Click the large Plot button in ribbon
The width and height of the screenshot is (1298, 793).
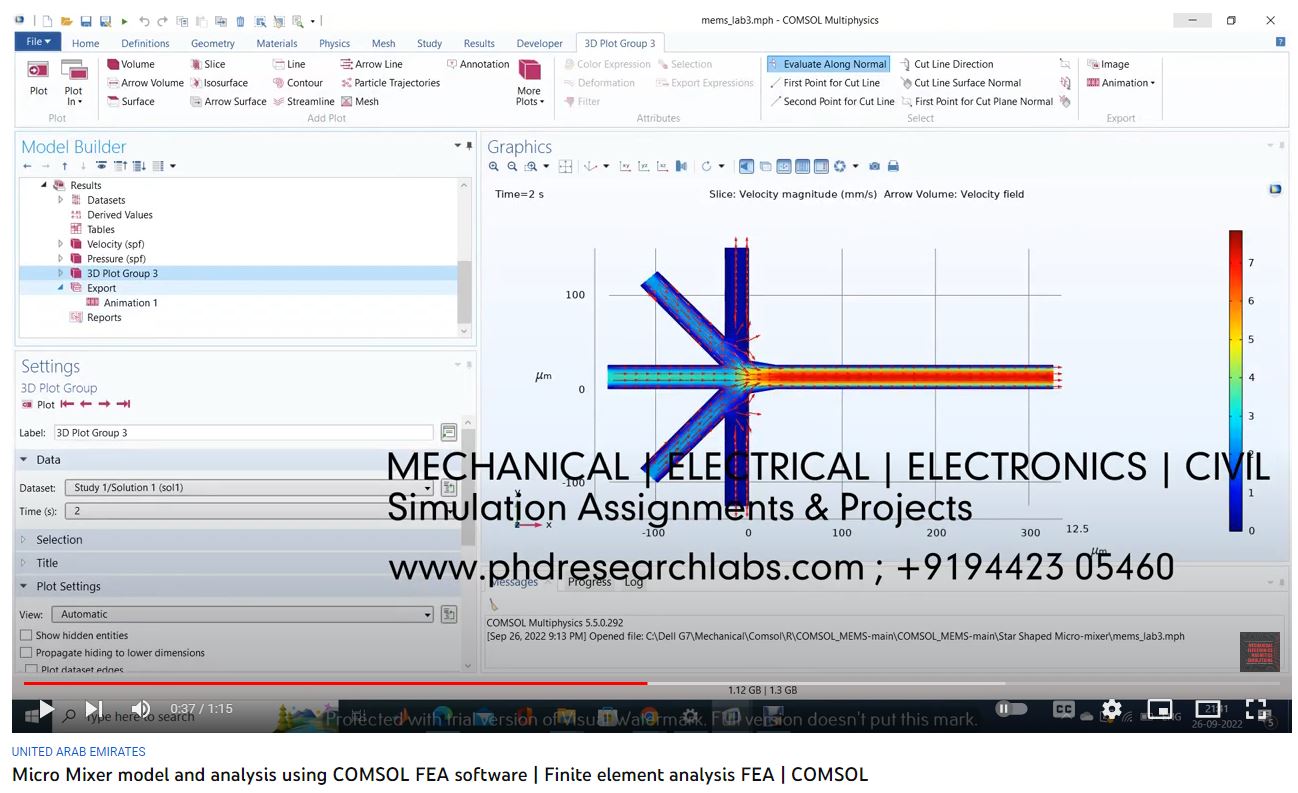click(x=38, y=80)
